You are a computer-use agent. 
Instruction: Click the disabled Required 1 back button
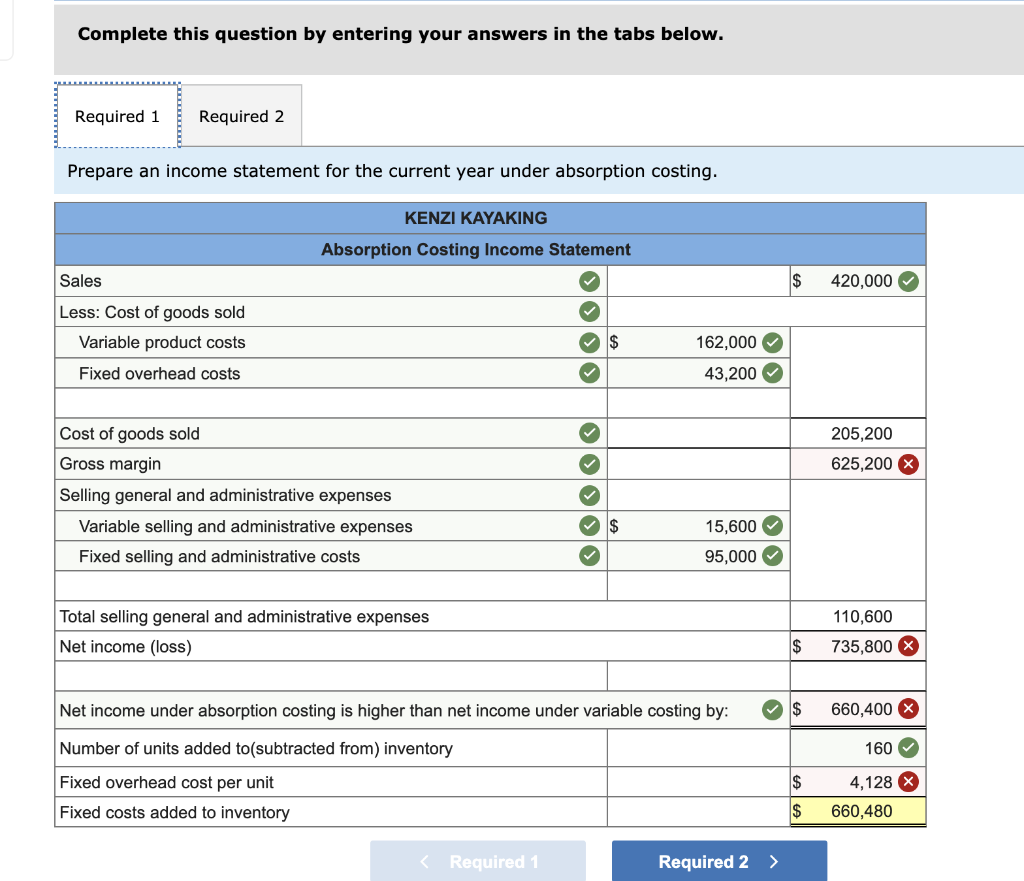(x=478, y=861)
